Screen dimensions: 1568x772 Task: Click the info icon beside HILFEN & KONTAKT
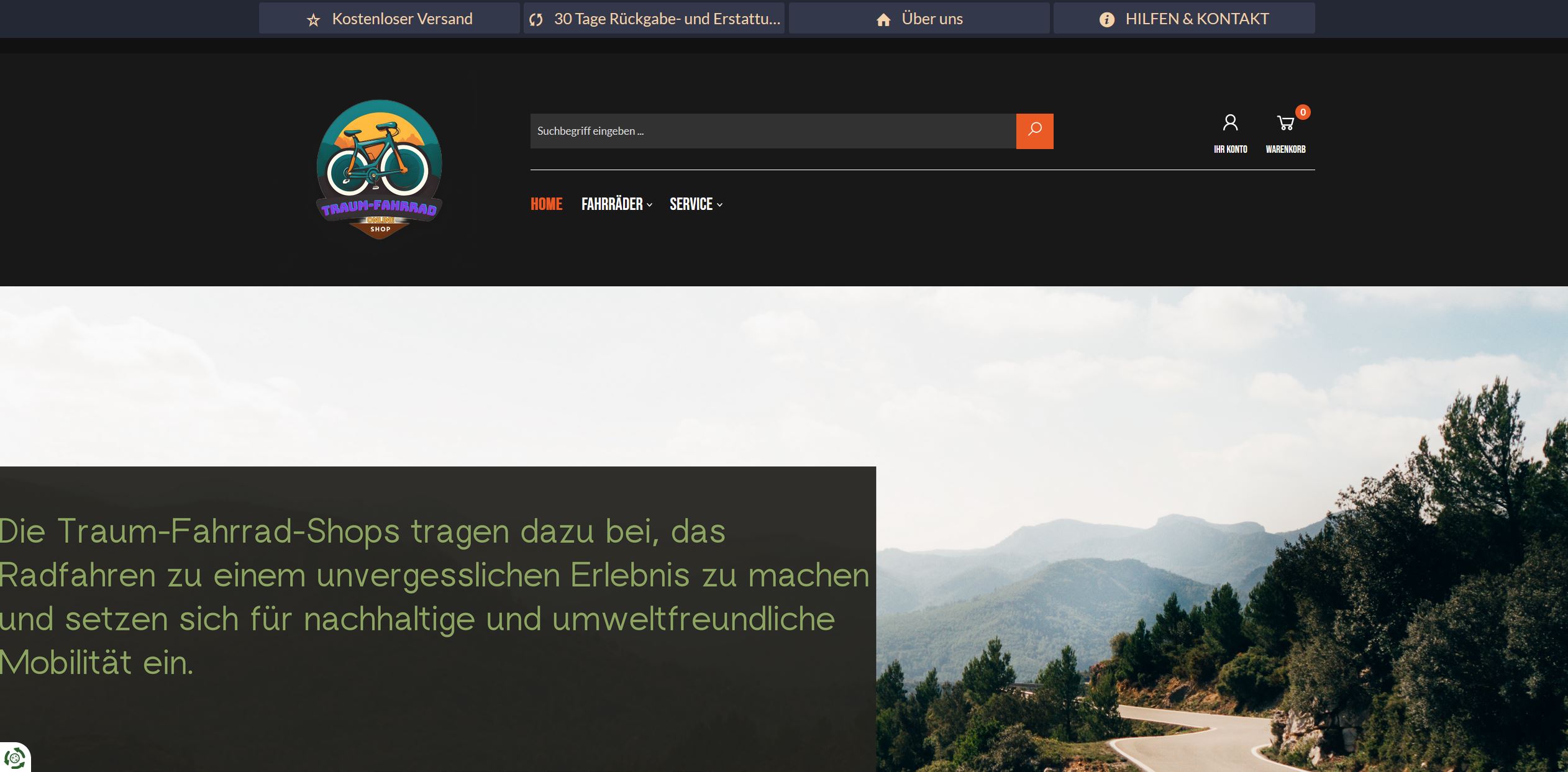(1106, 20)
